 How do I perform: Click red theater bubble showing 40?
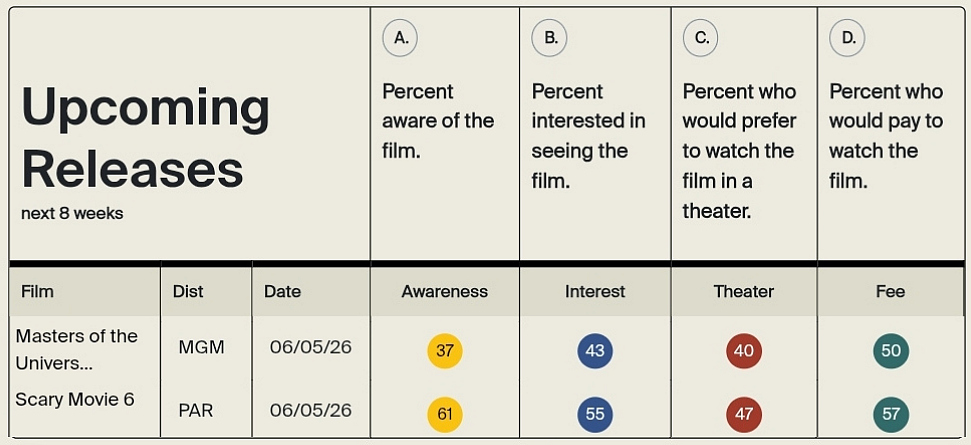(x=744, y=351)
